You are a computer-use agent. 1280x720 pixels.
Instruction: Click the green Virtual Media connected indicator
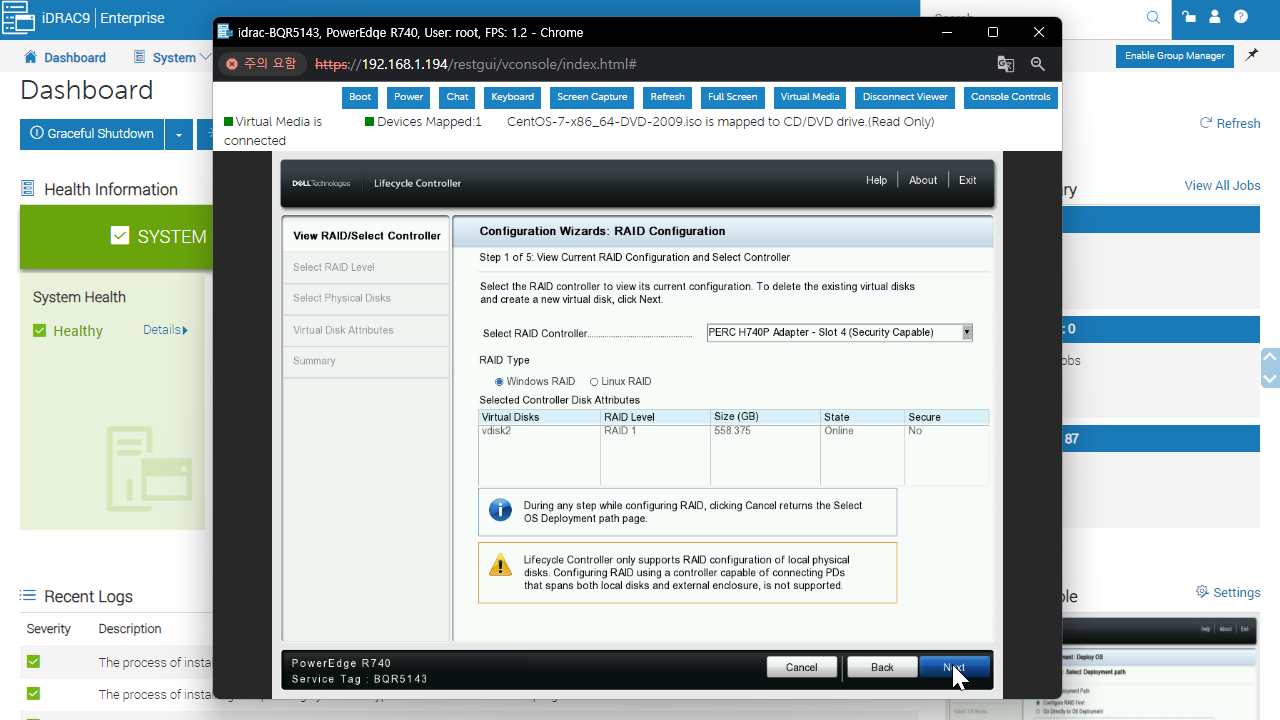tap(228, 122)
